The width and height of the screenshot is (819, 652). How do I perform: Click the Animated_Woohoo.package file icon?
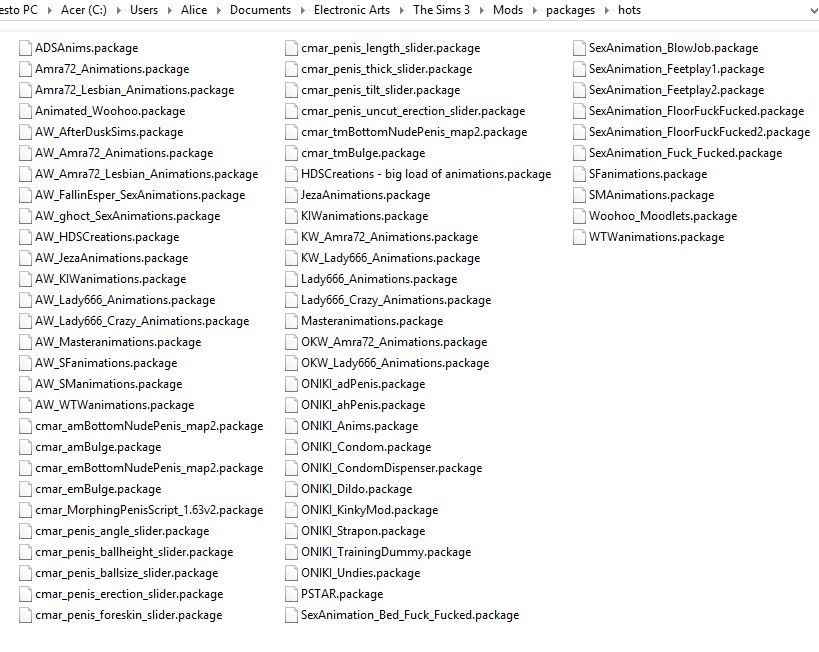pyautogui.click(x=25, y=111)
